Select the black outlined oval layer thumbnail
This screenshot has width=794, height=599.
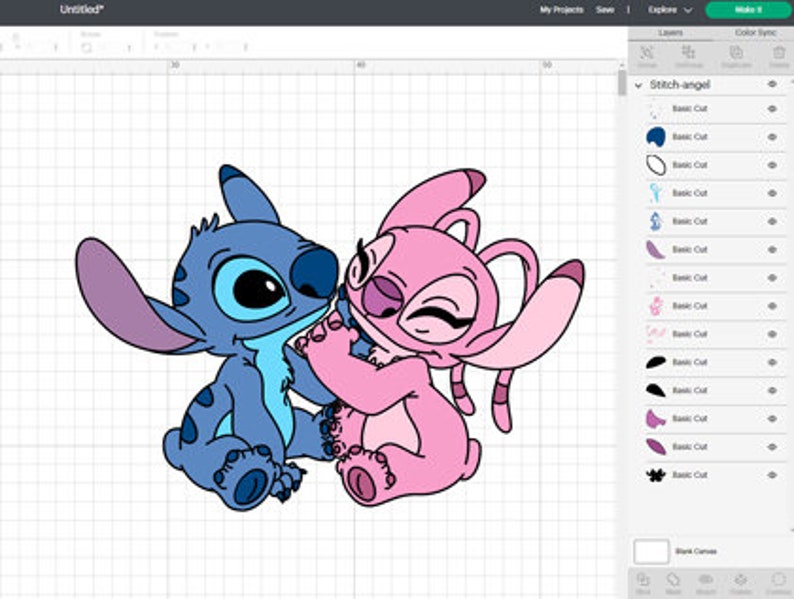pyautogui.click(x=656, y=165)
